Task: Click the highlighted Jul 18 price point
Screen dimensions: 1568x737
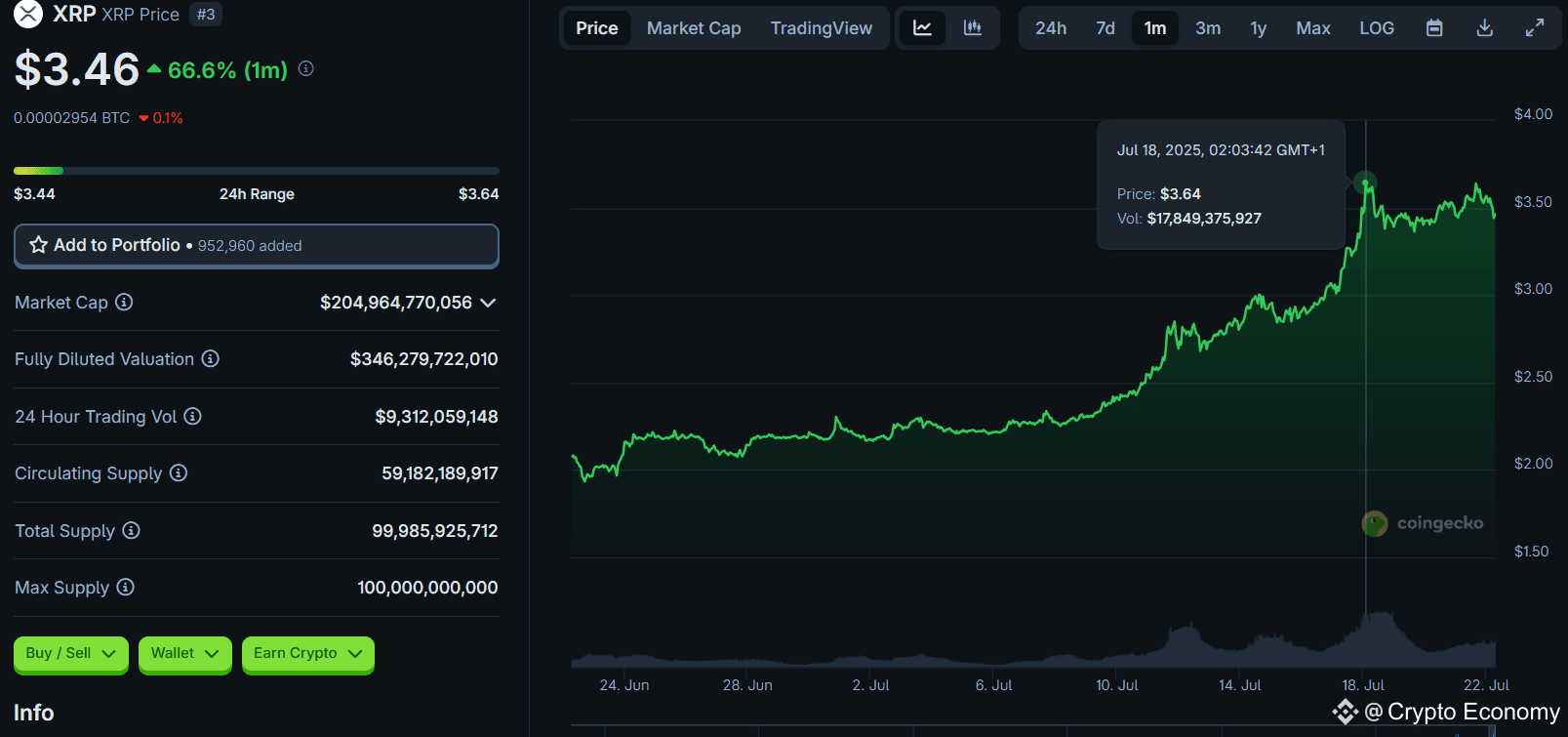Action: tap(1365, 183)
